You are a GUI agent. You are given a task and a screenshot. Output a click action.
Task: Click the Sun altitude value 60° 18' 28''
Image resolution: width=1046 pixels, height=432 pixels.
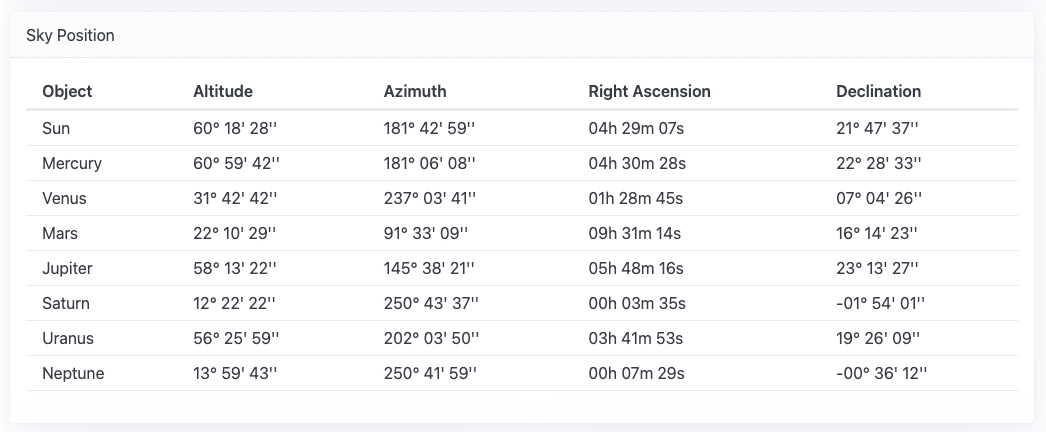236,129
